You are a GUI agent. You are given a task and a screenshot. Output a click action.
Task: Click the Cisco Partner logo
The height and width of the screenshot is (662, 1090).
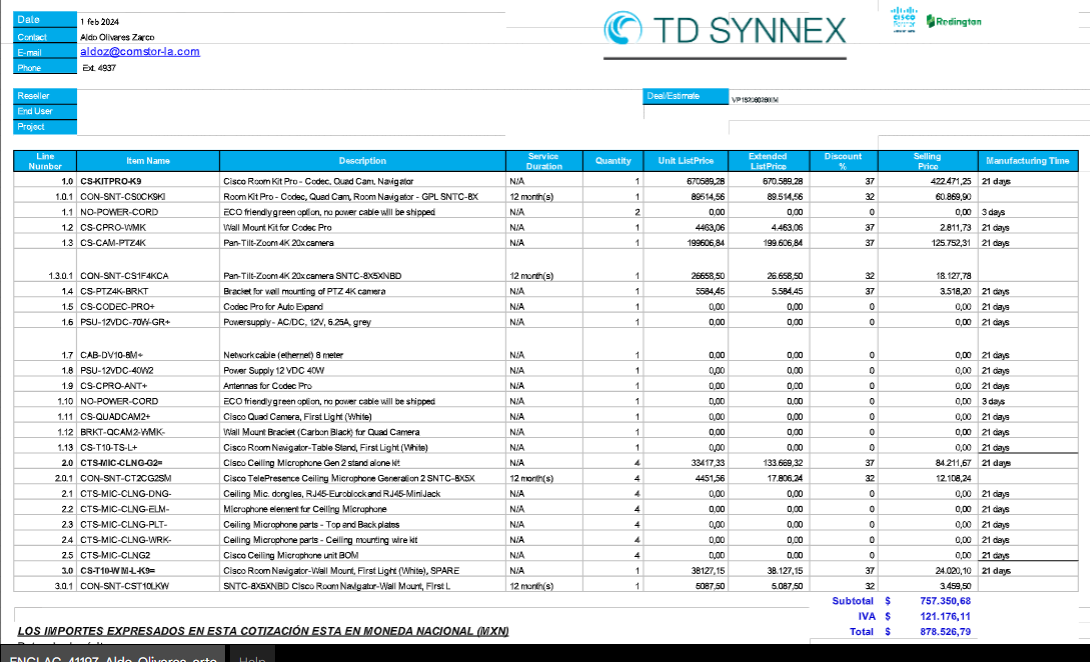tap(904, 19)
